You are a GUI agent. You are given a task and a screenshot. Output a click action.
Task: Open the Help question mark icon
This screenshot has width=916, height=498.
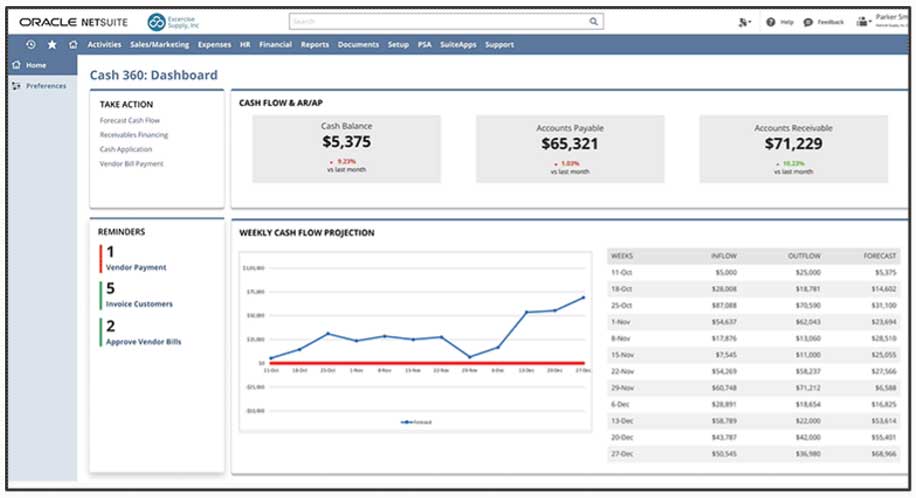(x=771, y=21)
